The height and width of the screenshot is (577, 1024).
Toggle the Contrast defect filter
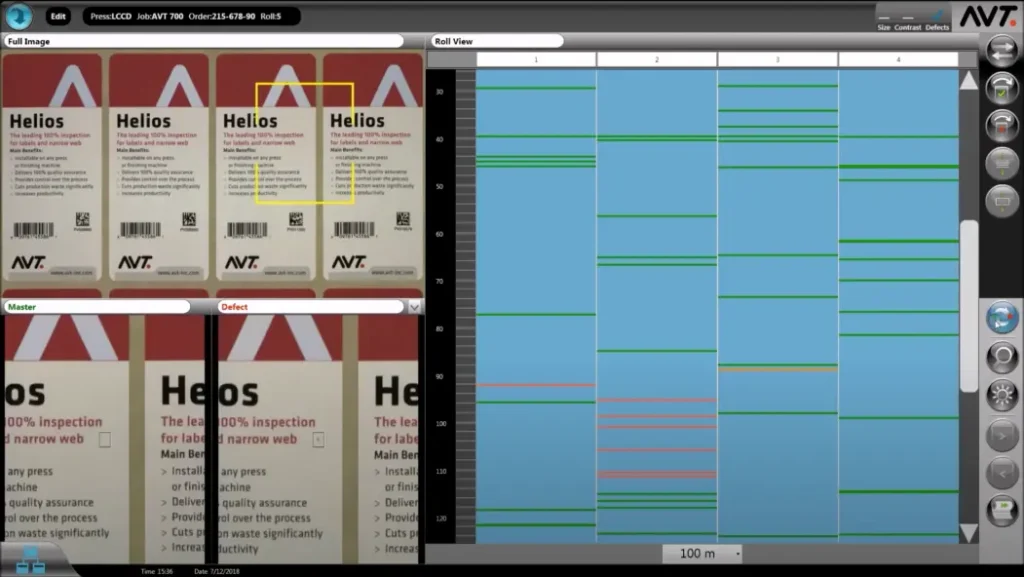point(907,22)
